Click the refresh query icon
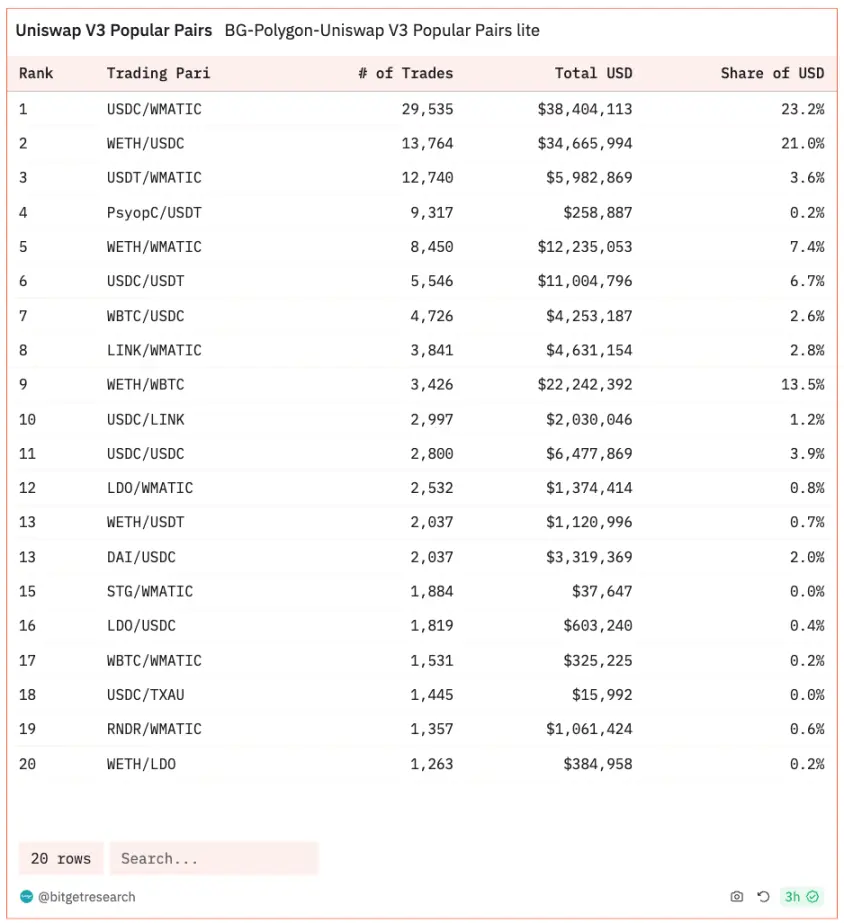The width and height of the screenshot is (844, 923). point(763,897)
